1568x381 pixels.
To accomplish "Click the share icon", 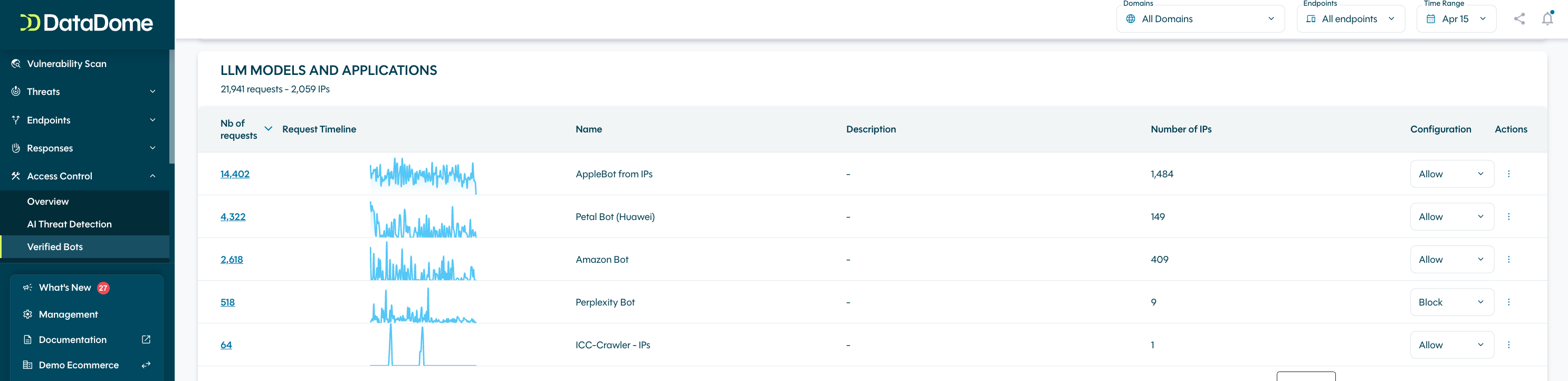I will (x=1519, y=19).
